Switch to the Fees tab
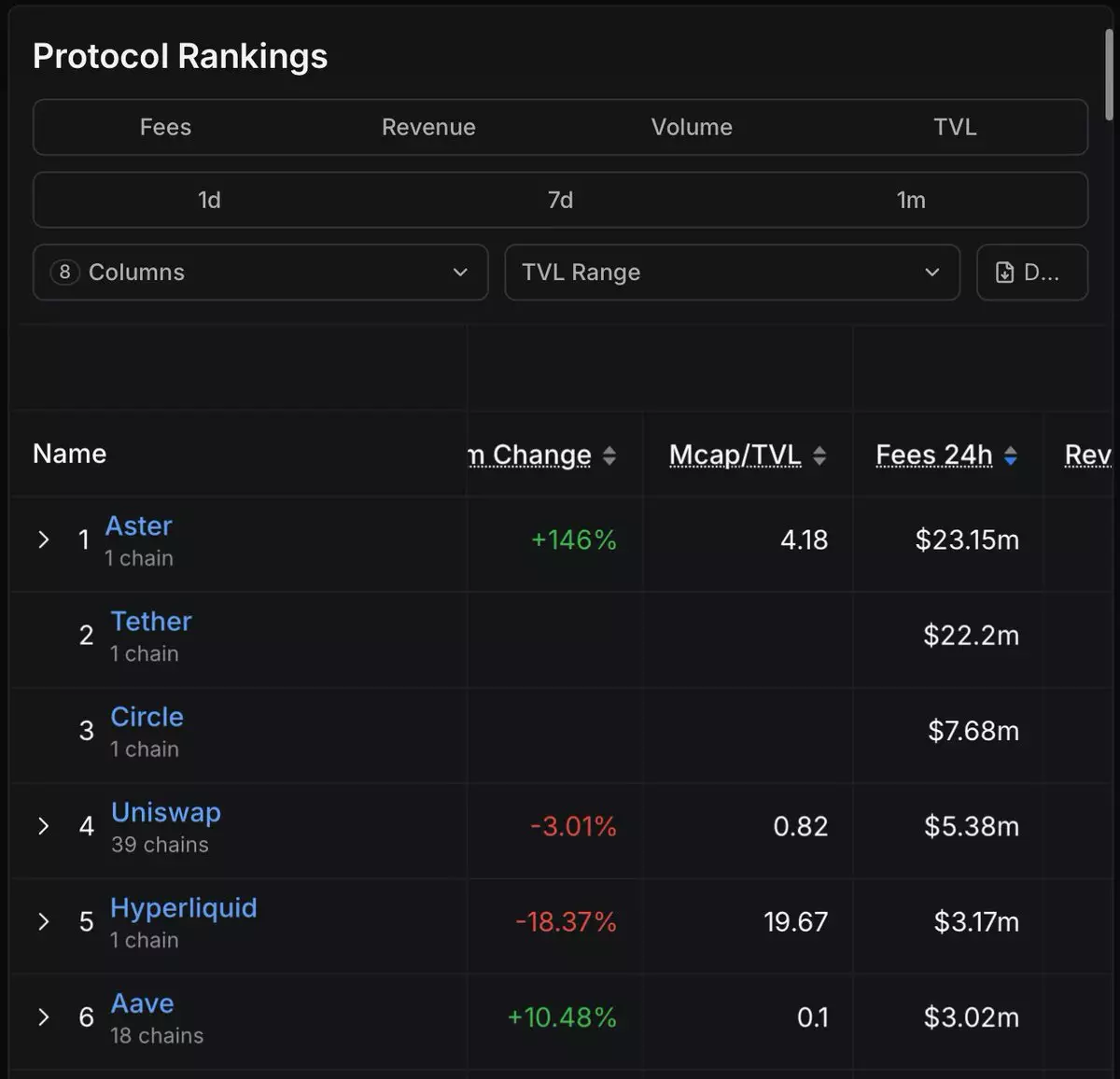Image resolution: width=1120 pixels, height=1079 pixels. (165, 127)
